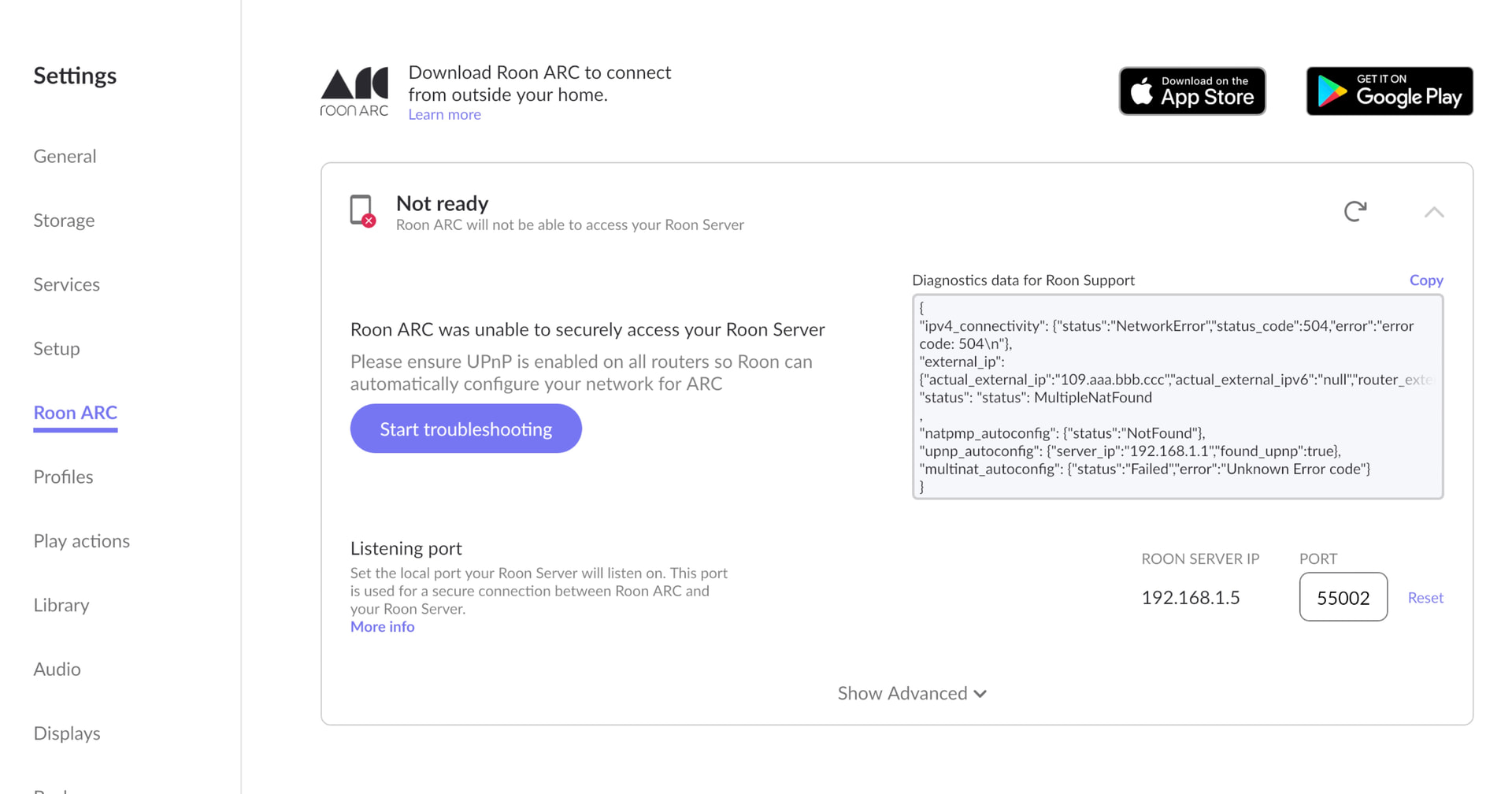Image resolution: width=1512 pixels, height=794 pixels.
Task: Click the Roon server IP 192.168.1.5
Action: coord(1191,598)
